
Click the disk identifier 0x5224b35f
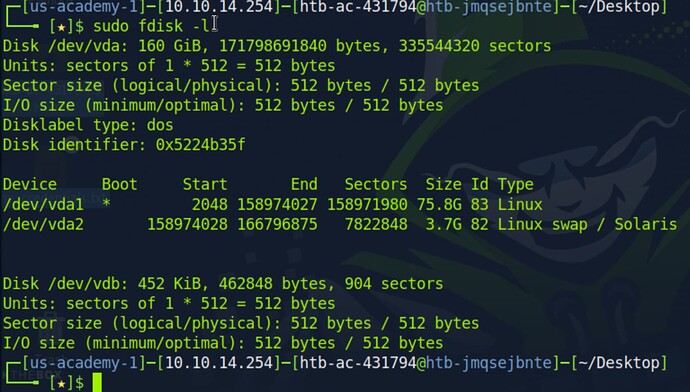(200, 145)
